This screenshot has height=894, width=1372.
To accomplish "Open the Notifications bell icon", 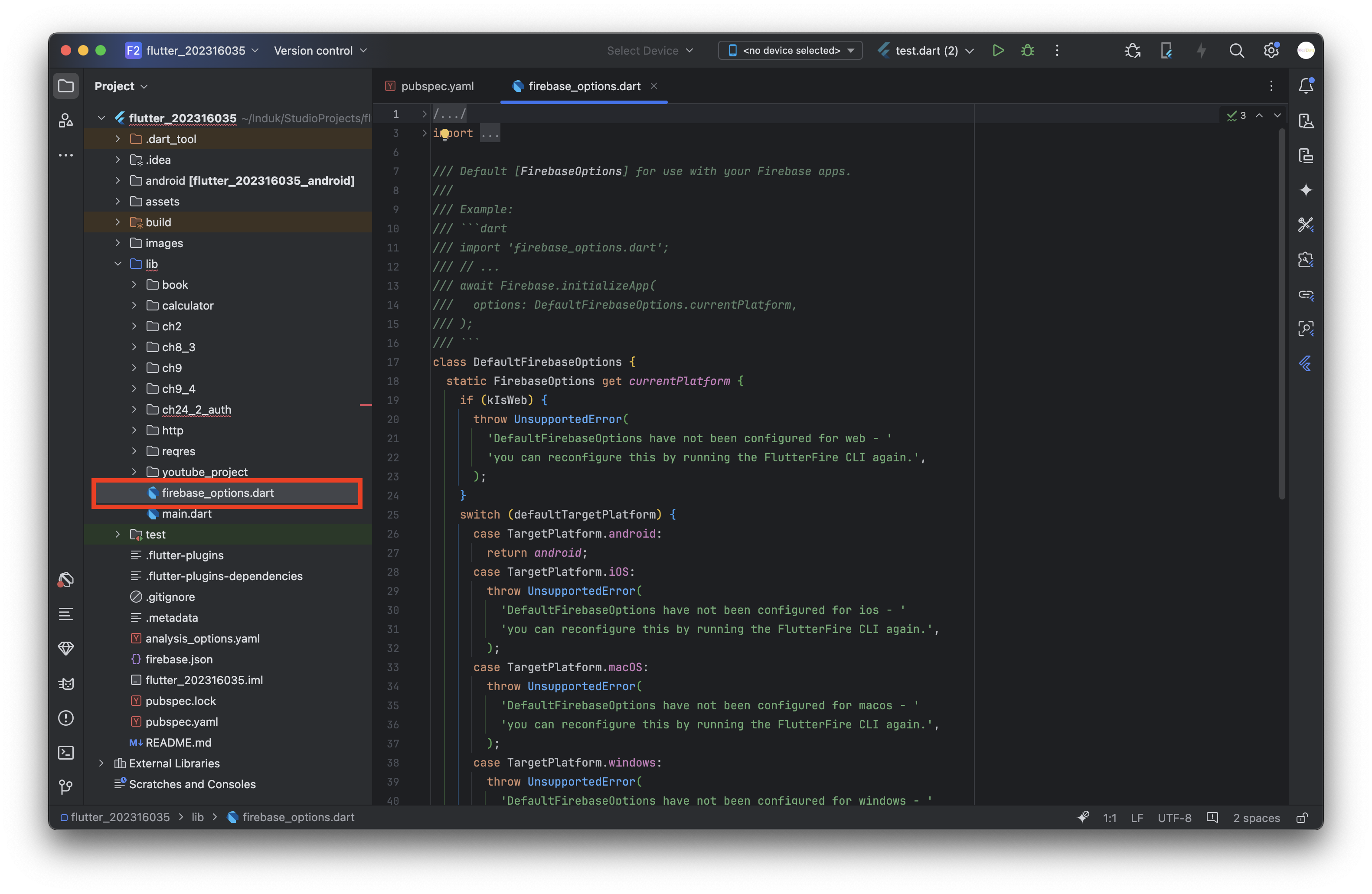I will pos(1306,86).
